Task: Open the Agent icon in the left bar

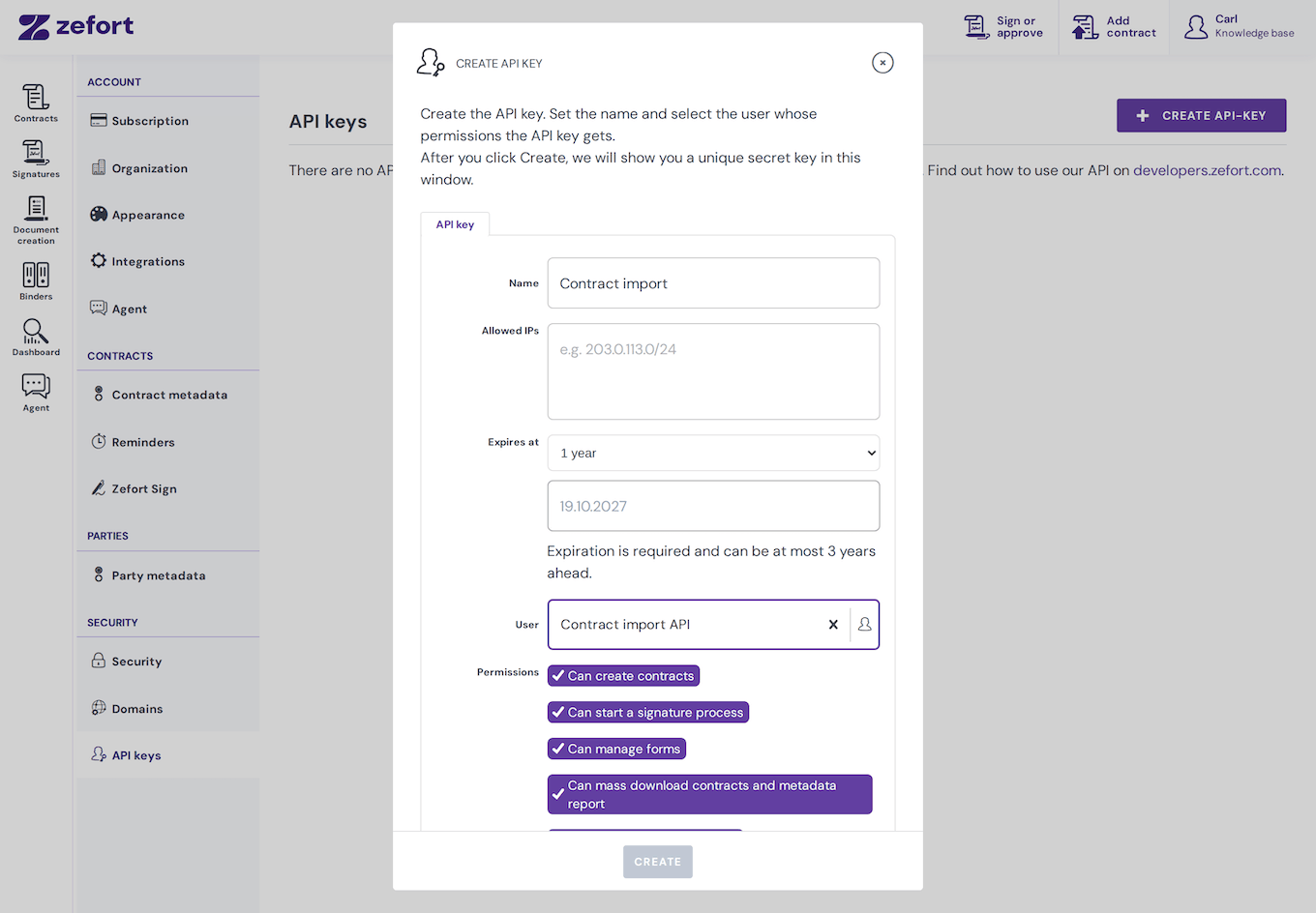Action: coord(36,393)
